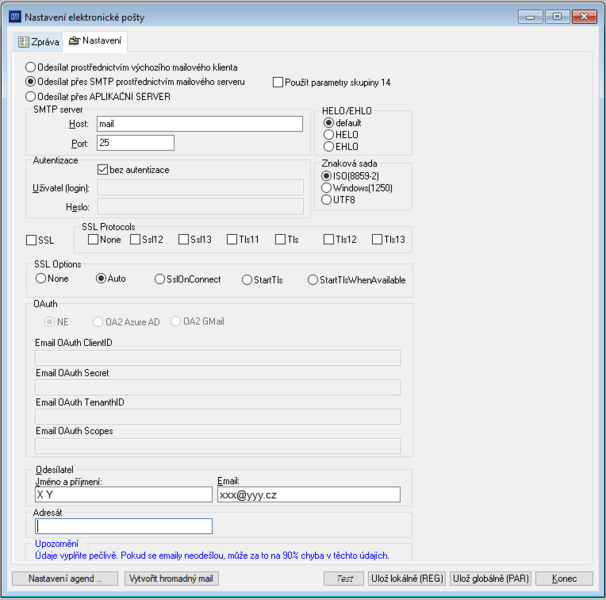Click the Heslo password field
This screenshot has width=606, height=600.
[200, 206]
